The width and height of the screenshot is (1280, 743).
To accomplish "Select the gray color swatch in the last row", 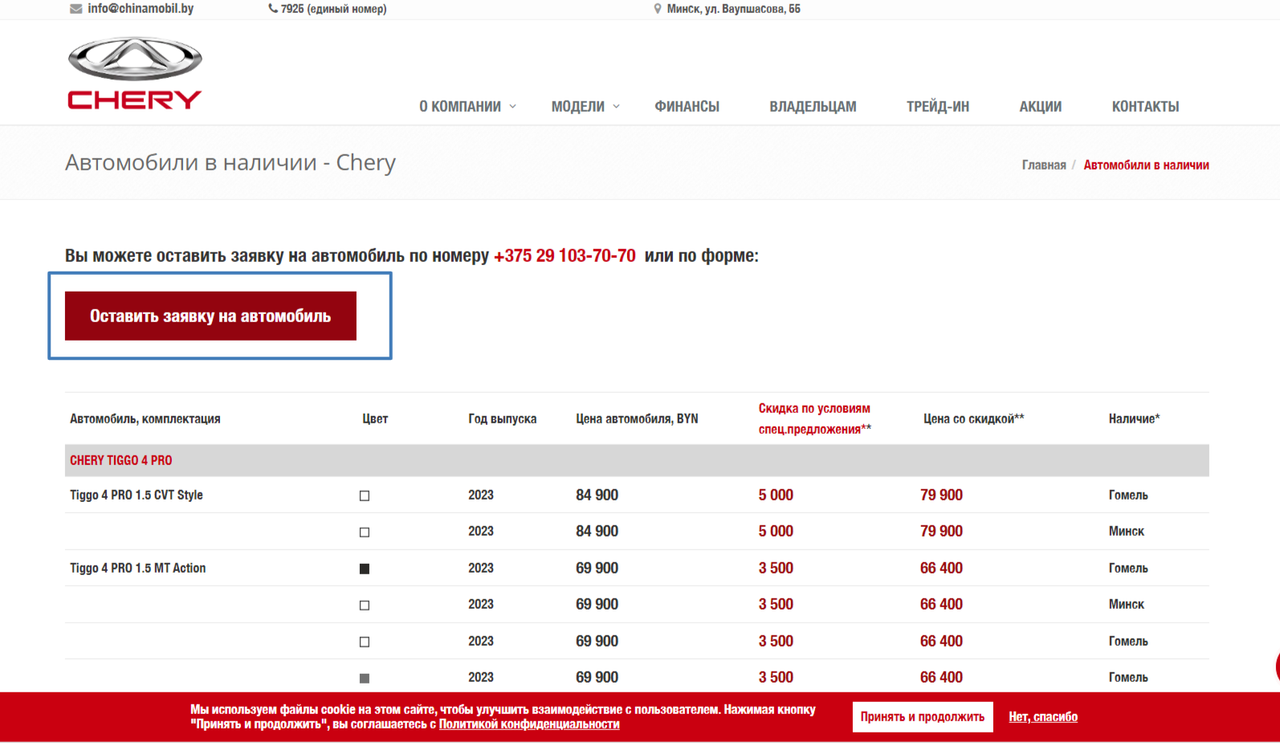I will pos(364,678).
